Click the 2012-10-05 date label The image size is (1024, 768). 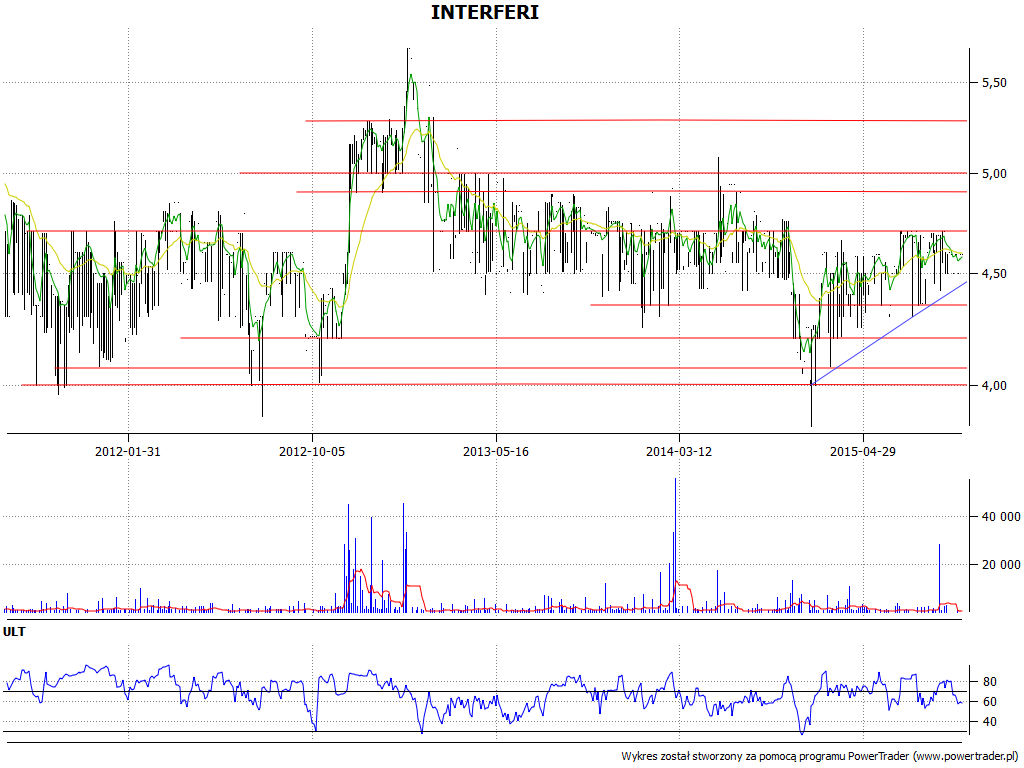[x=312, y=451]
